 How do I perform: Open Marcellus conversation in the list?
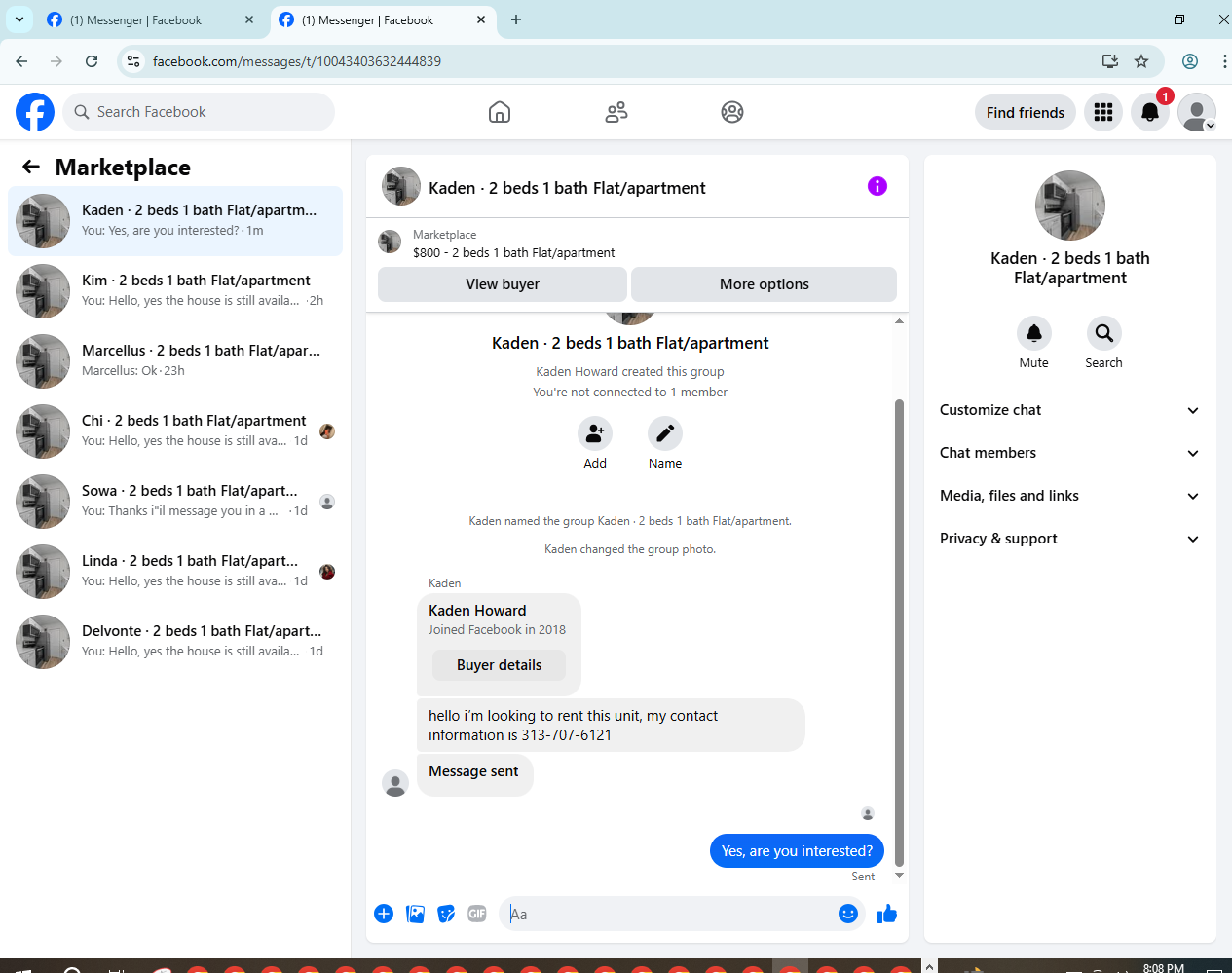(175, 361)
